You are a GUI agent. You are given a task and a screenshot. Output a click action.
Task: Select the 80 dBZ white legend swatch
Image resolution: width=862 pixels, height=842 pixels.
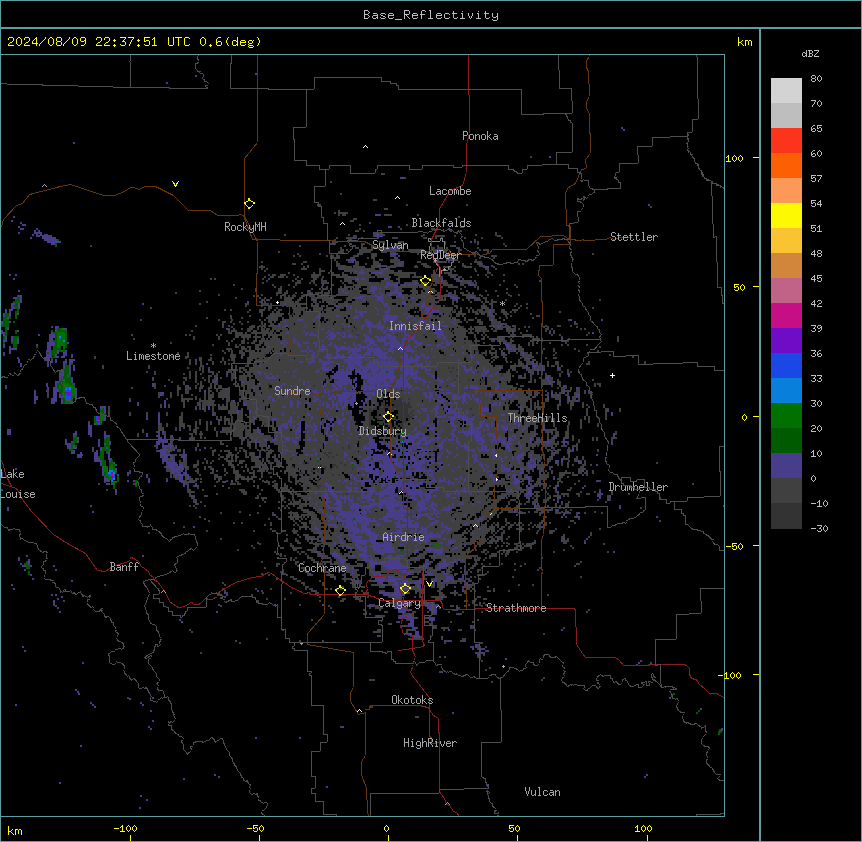786,91
